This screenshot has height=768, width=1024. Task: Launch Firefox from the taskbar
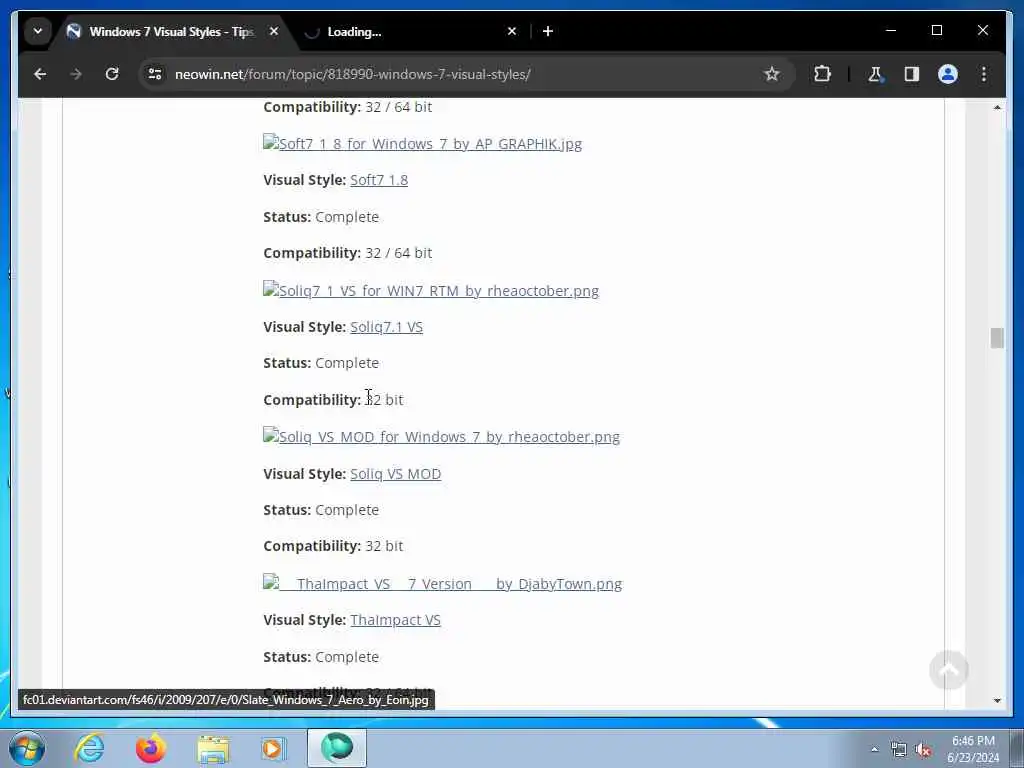coord(150,748)
